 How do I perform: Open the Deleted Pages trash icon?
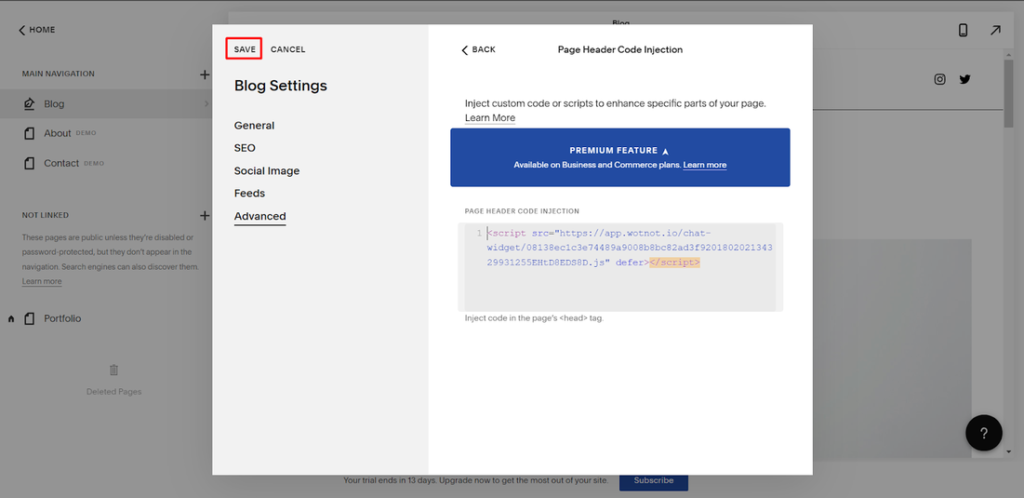point(114,370)
